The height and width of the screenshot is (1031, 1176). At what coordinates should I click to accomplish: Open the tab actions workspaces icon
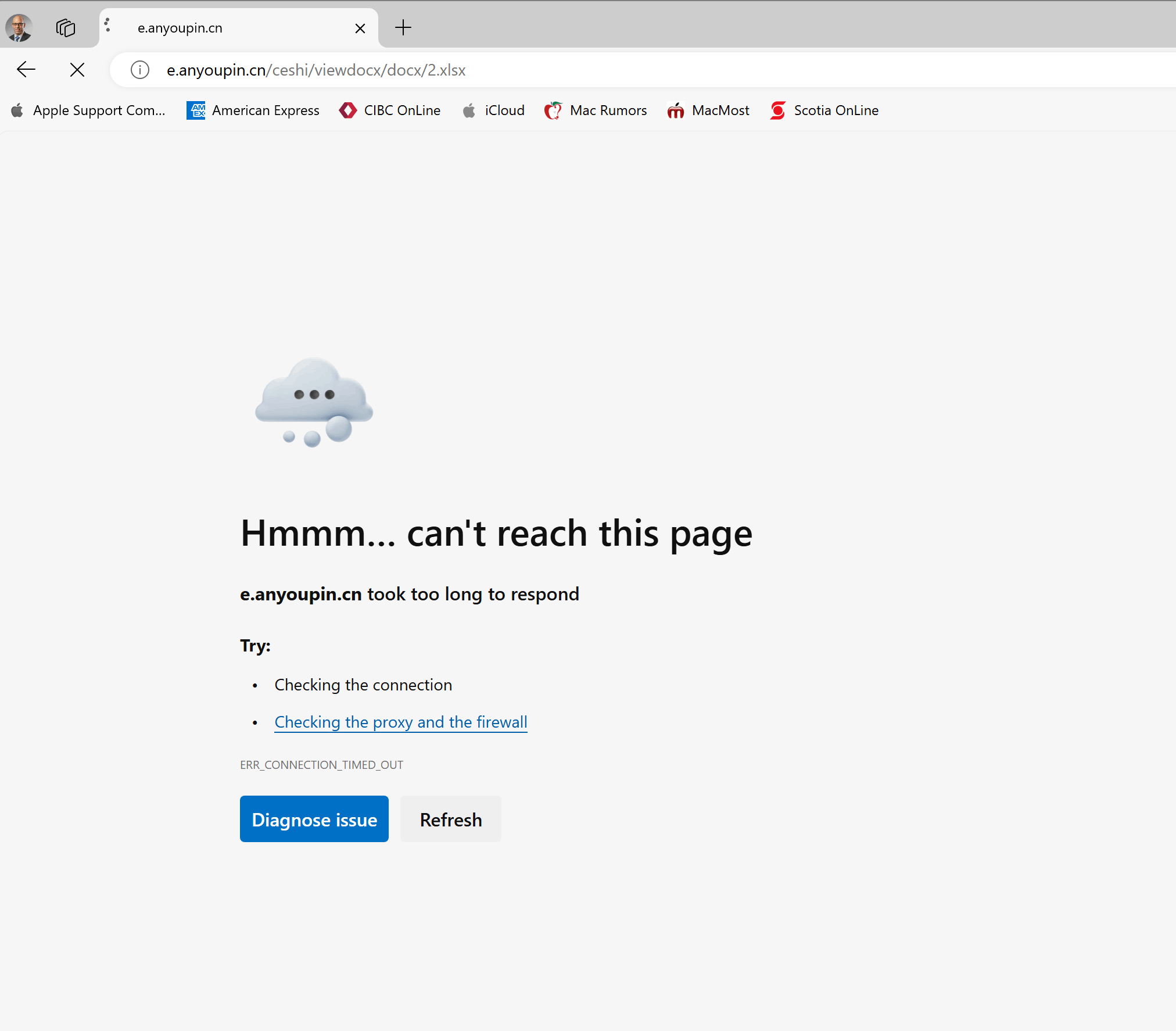[x=66, y=28]
